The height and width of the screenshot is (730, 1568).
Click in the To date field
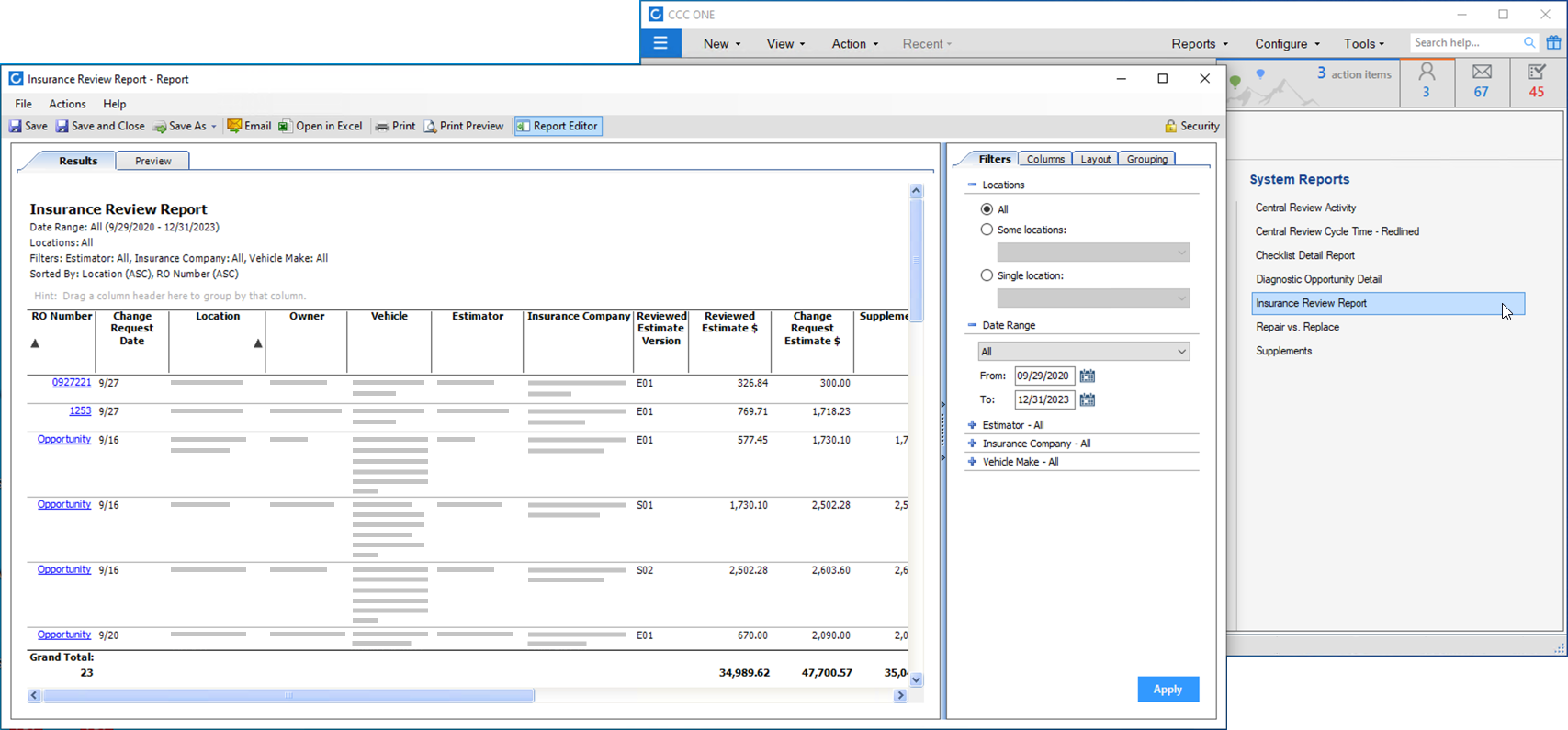click(x=1044, y=399)
